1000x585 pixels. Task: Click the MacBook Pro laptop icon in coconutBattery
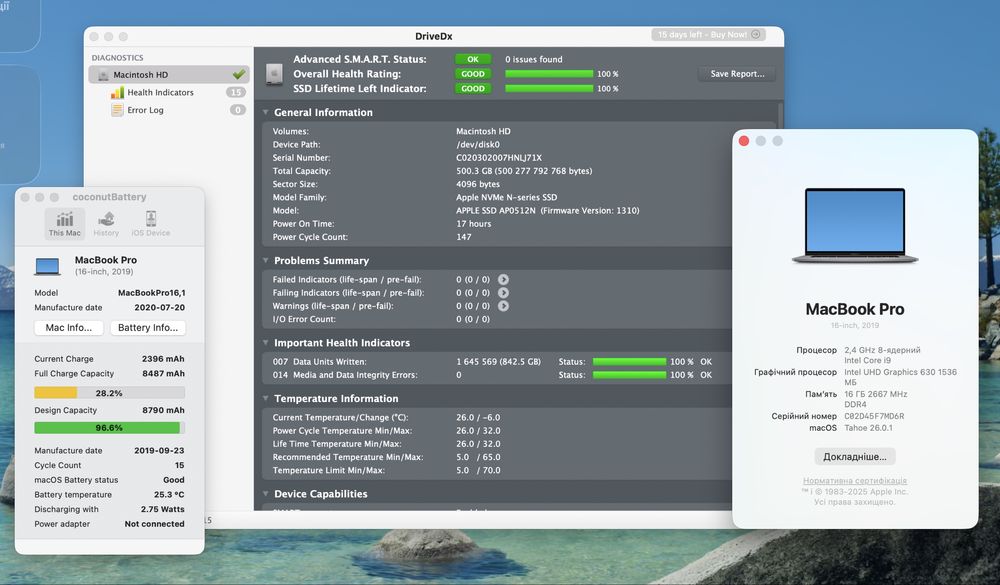[48, 266]
